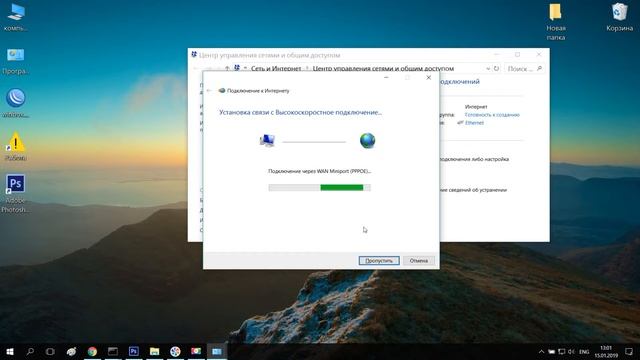Image resolution: width=640 pixels, height=360 pixels.
Task: Click the ENG language indicator
Action: (584, 351)
